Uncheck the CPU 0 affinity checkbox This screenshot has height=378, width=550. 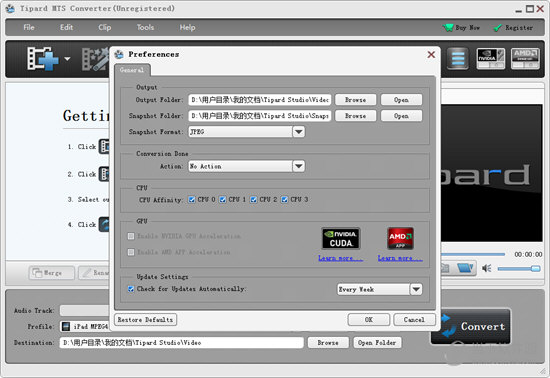[192, 200]
